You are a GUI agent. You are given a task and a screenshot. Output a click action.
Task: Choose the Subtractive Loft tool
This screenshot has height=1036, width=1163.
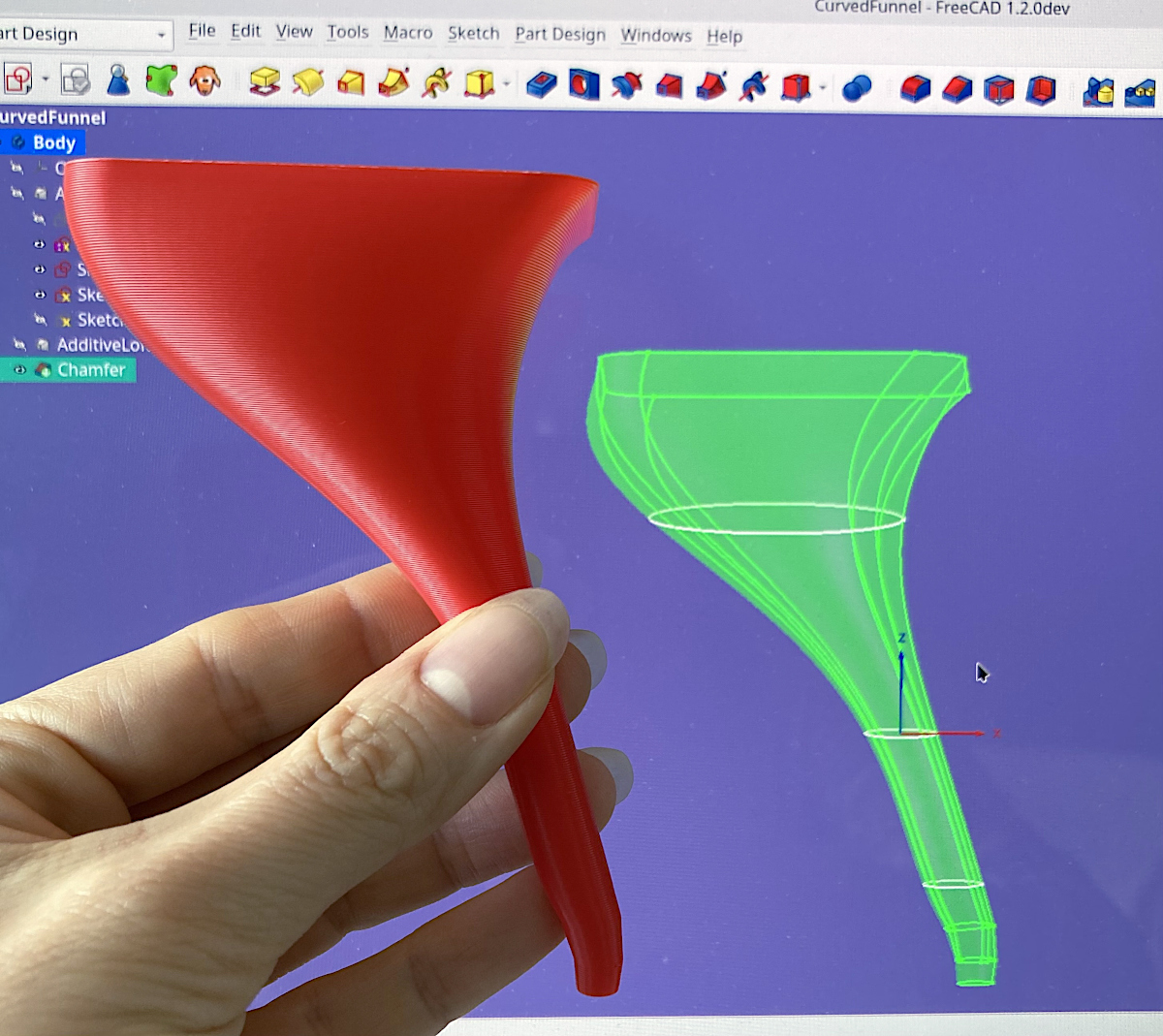click(669, 86)
